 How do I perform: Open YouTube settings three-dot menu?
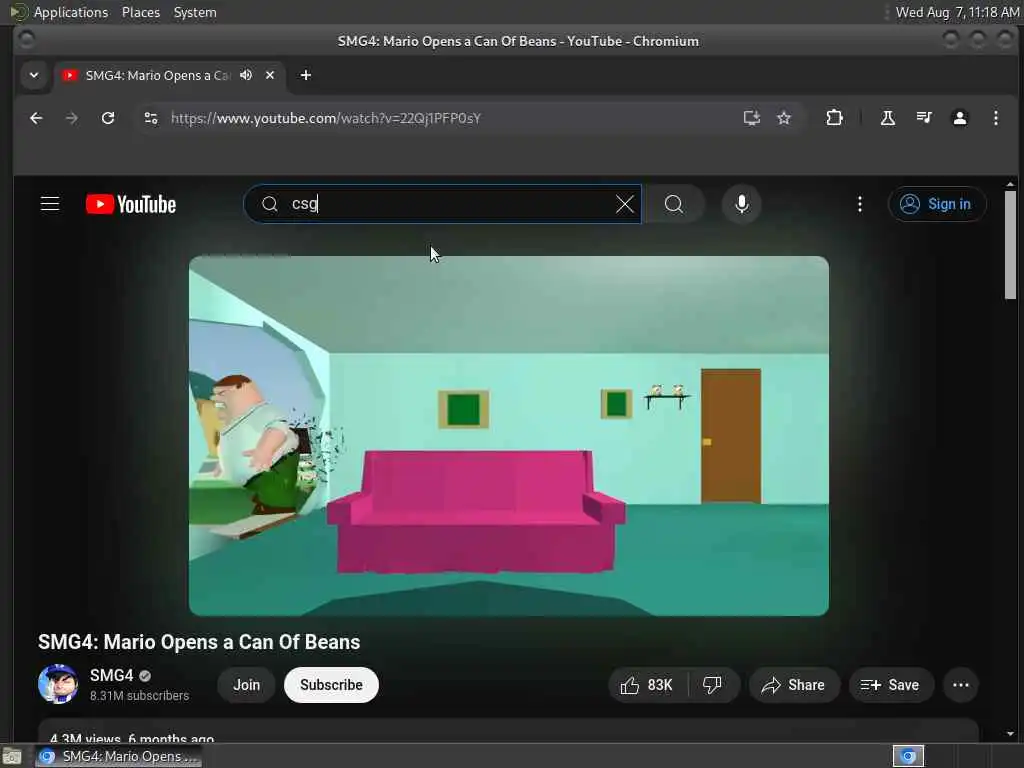(859, 204)
